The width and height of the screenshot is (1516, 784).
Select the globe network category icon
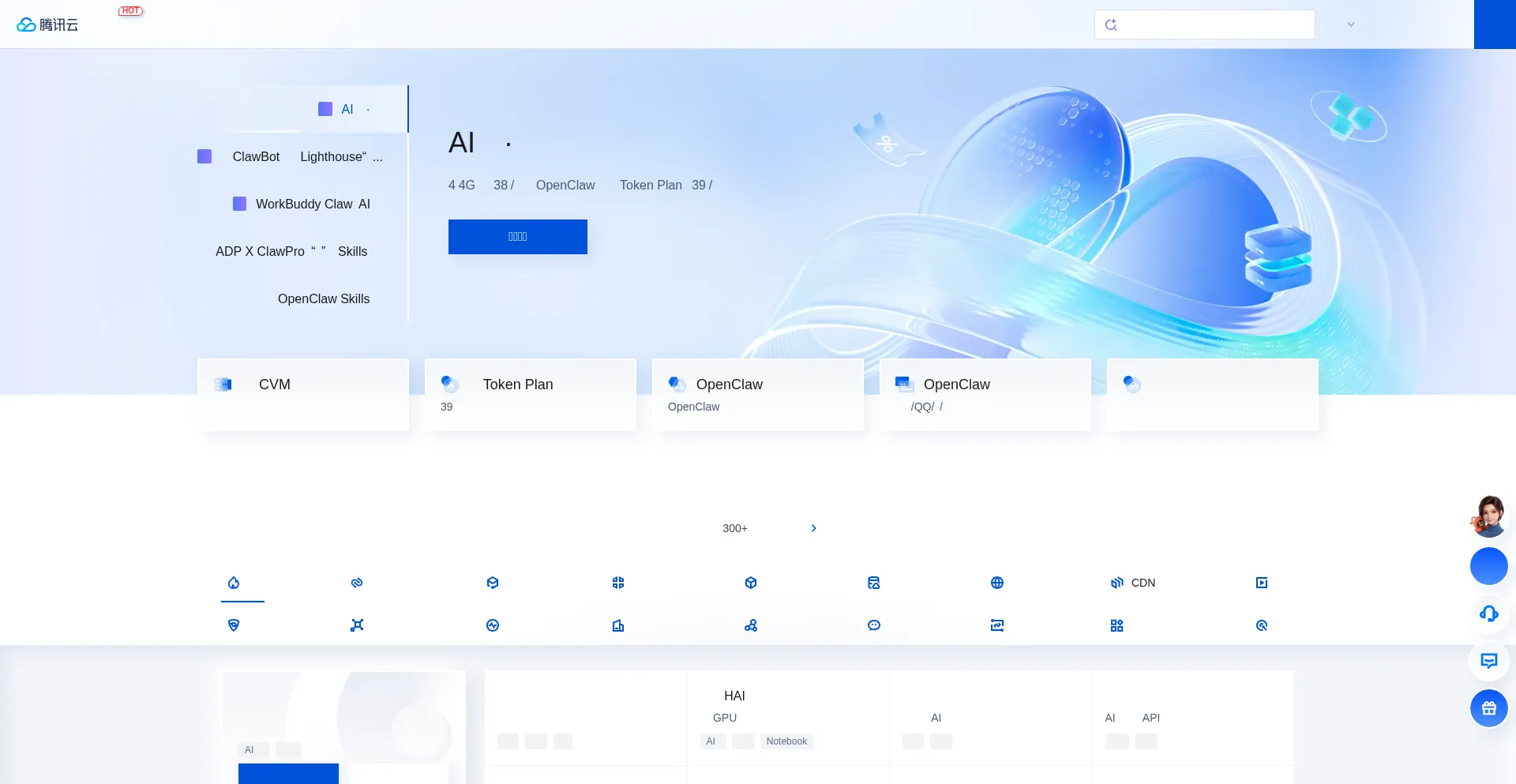coord(997,583)
